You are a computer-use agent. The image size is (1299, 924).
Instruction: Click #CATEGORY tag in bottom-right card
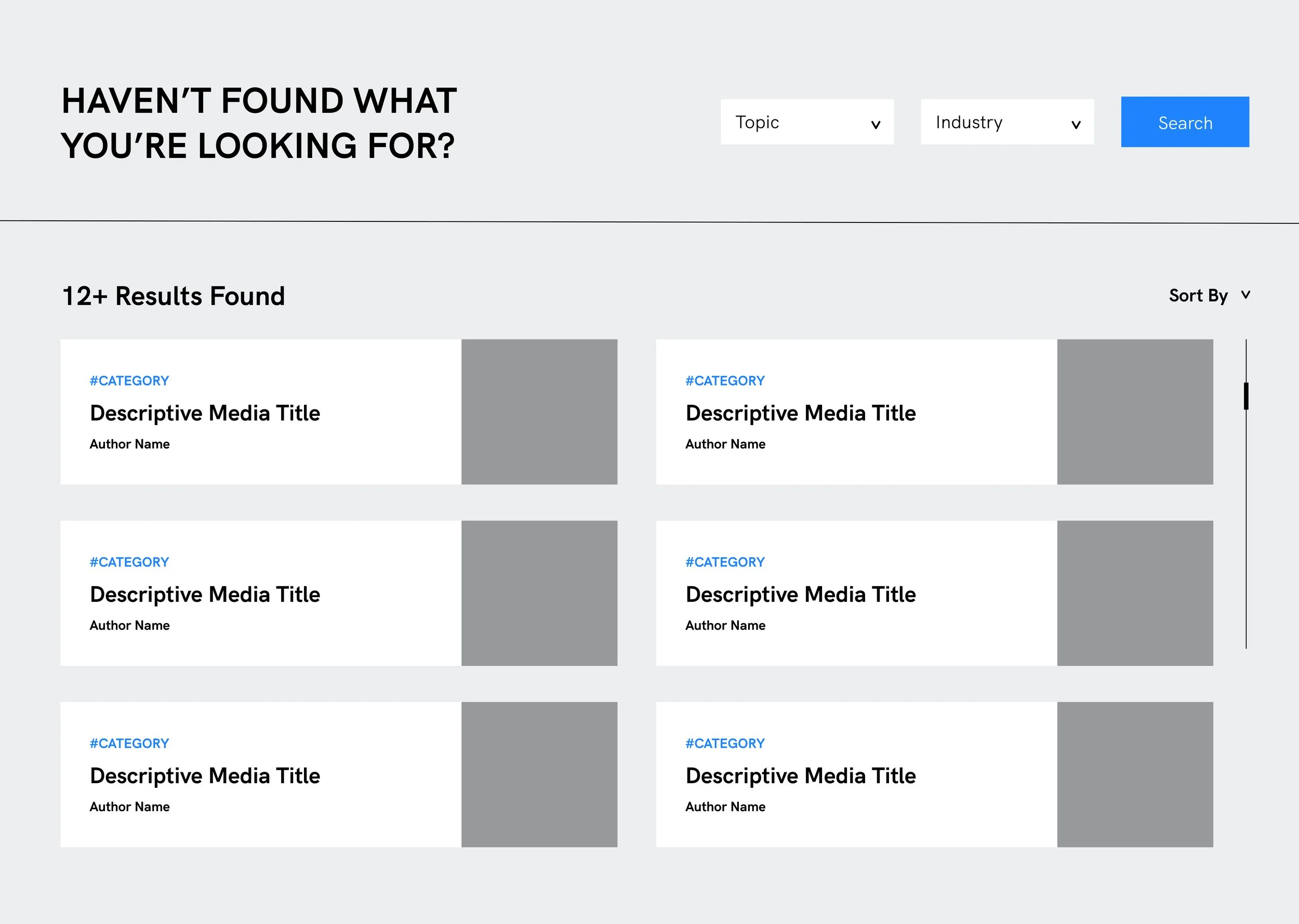[x=724, y=744]
